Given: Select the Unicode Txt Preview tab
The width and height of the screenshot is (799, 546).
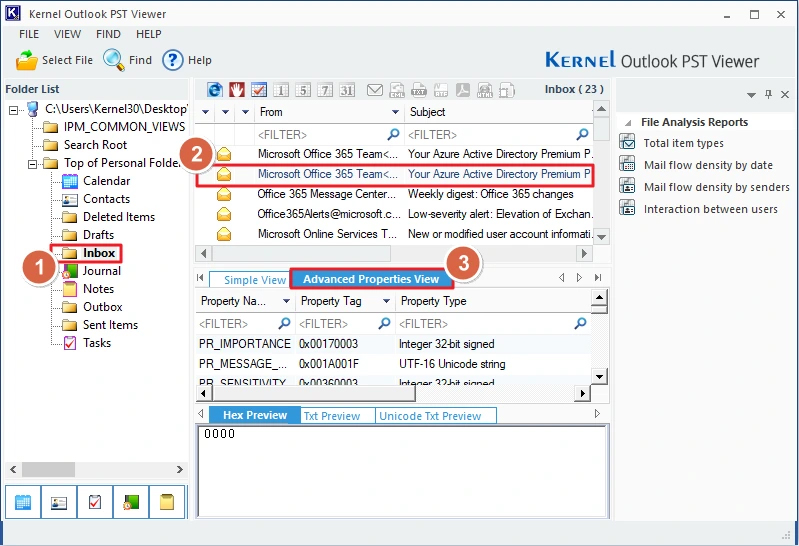Looking at the screenshot, I should pos(436,416).
